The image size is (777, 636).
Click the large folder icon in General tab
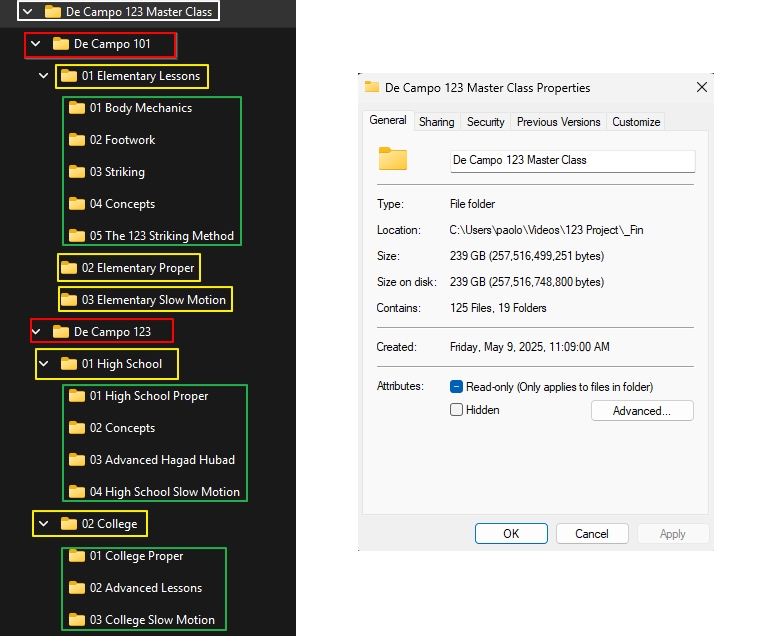click(x=392, y=159)
